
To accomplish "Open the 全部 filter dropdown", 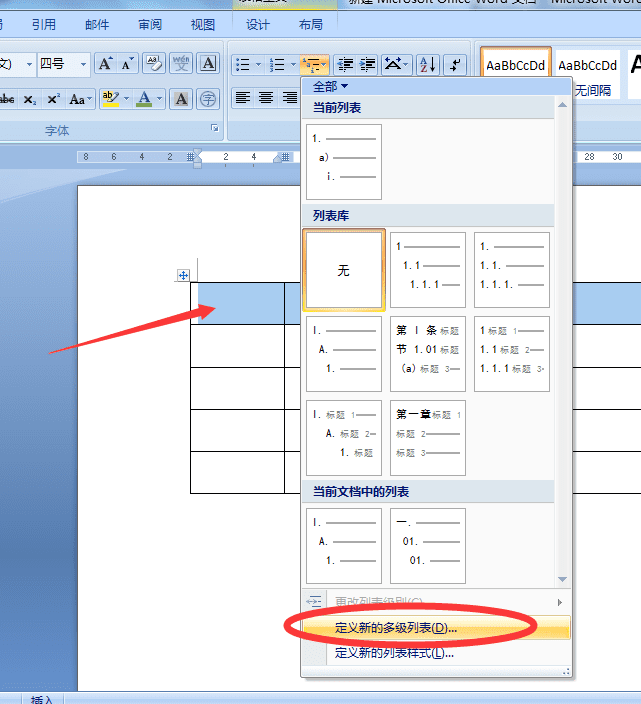I will click(x=330, y=86).
